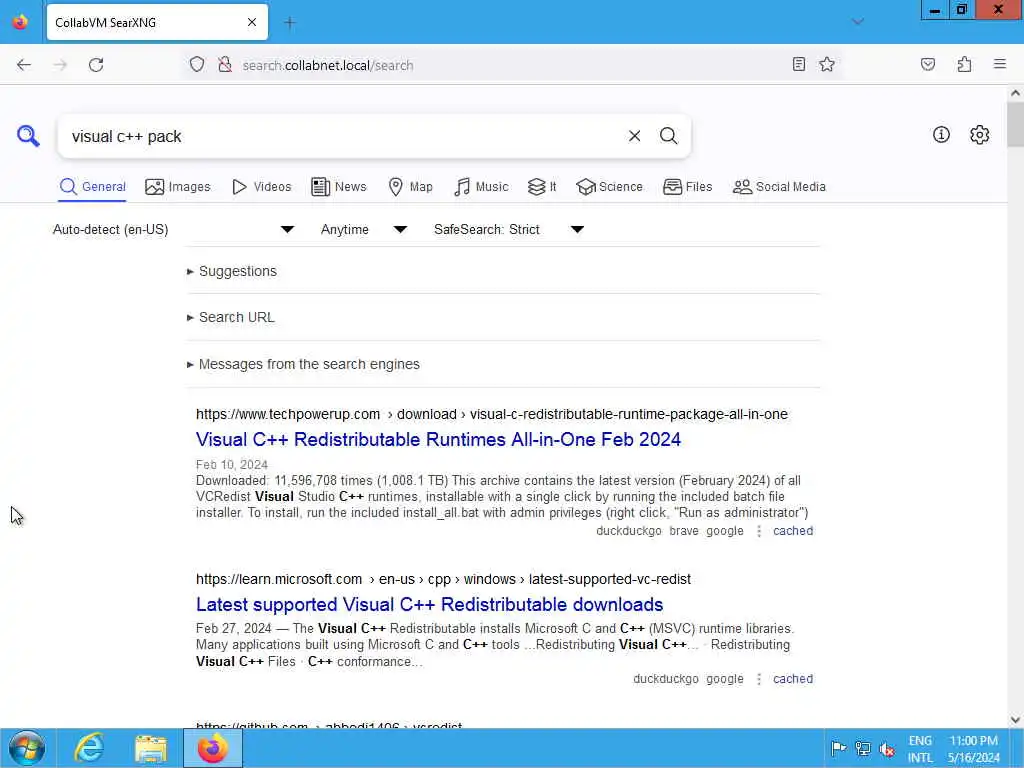The image size is (1024, 768).
Task: Click the techpowerup.com result URL
Action: (492, 415)
